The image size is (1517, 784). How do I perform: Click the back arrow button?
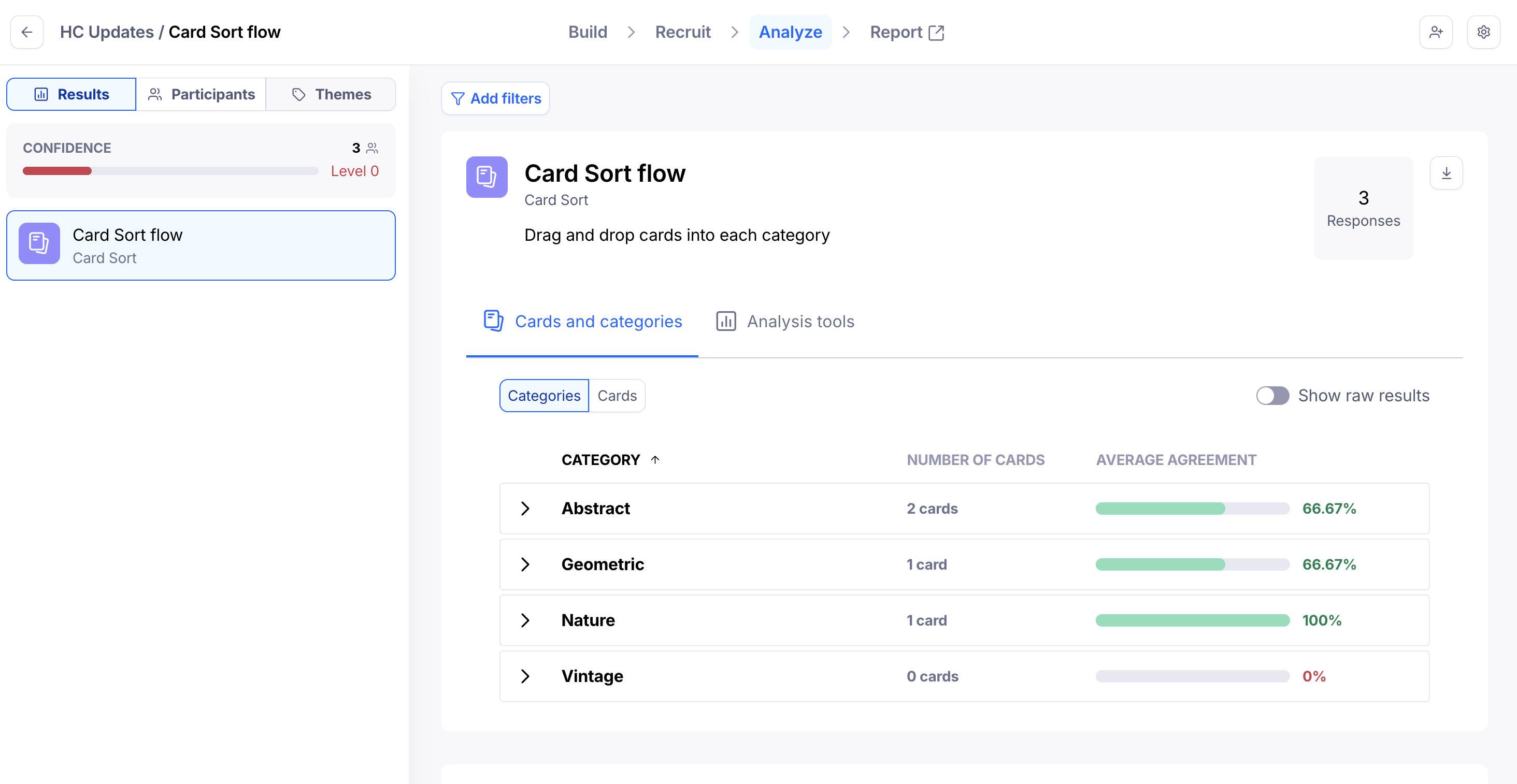(x=26, y=32)
